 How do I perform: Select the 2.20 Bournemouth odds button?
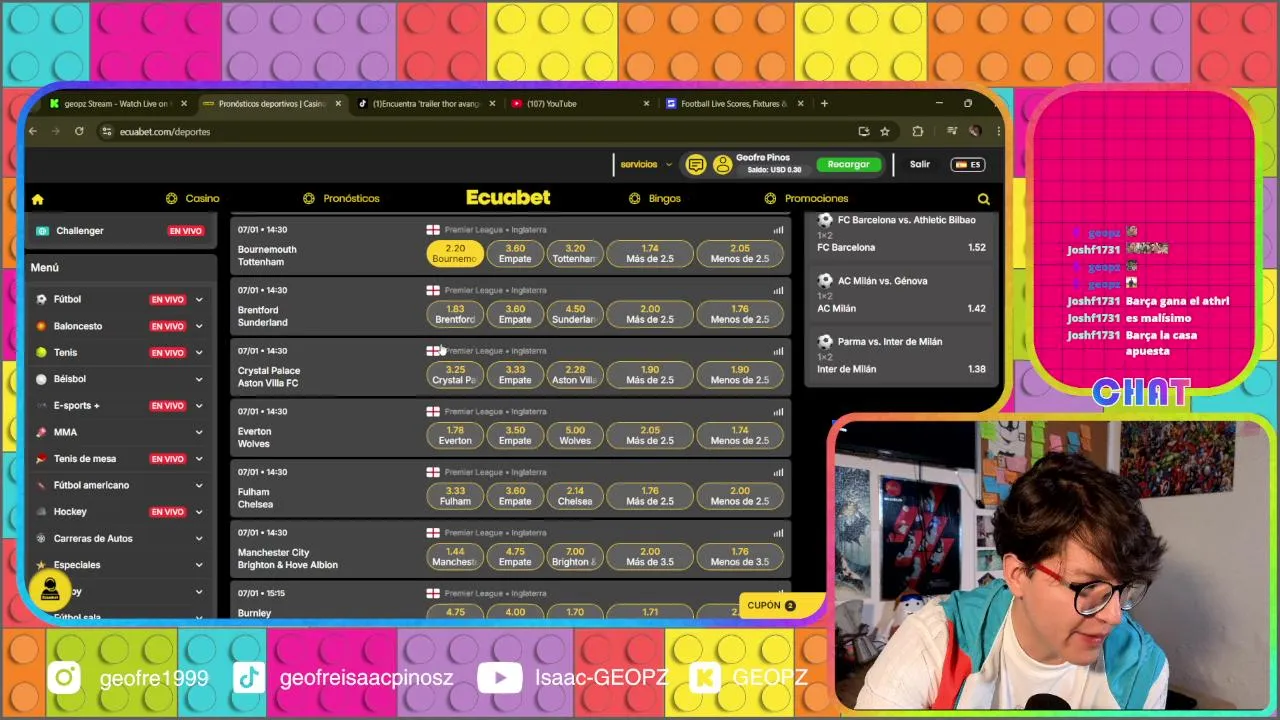[455, 254]
